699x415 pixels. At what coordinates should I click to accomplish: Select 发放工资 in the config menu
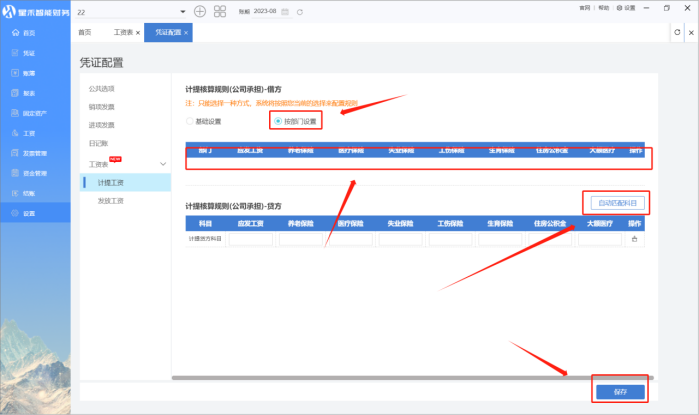coord(111,201)
